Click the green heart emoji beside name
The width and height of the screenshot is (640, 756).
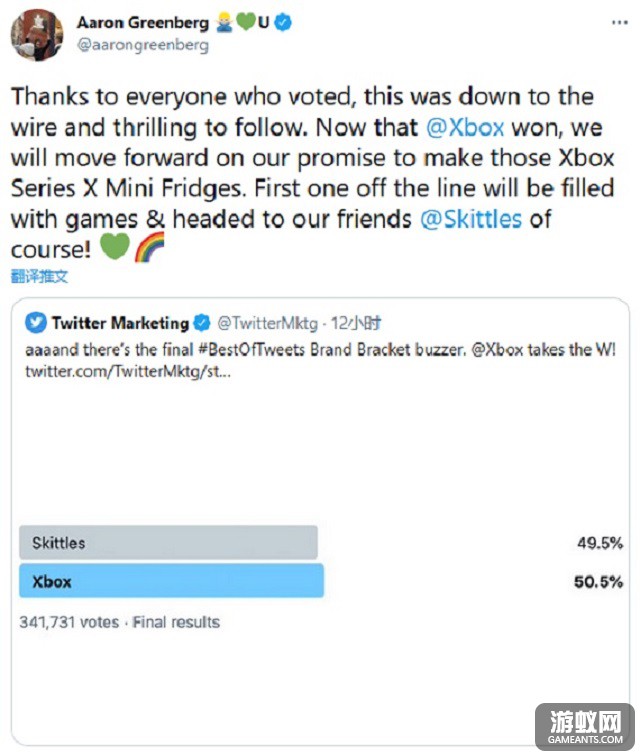(x=245, y=22)
